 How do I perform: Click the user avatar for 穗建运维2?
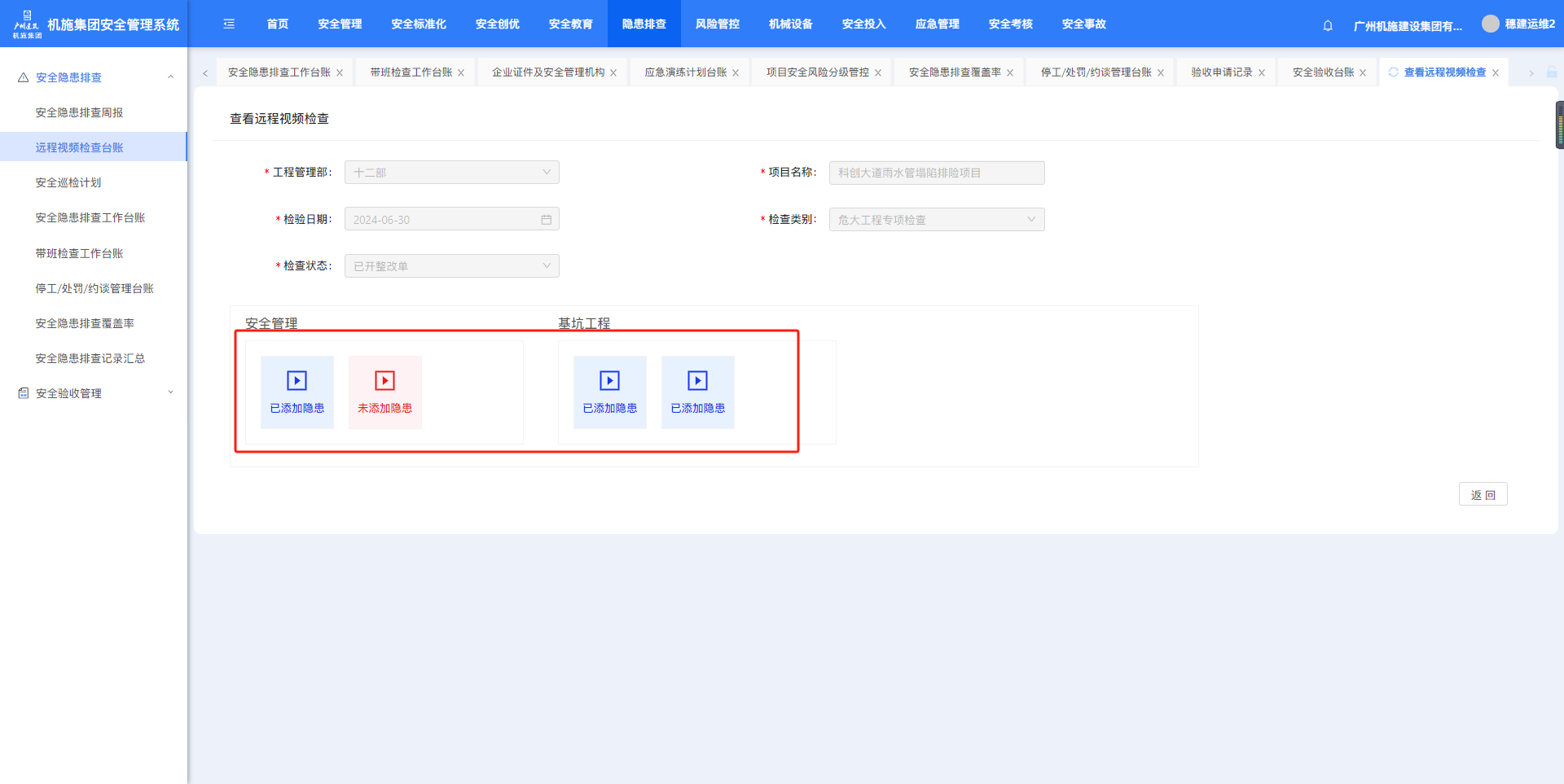[x=1490, y=24]
